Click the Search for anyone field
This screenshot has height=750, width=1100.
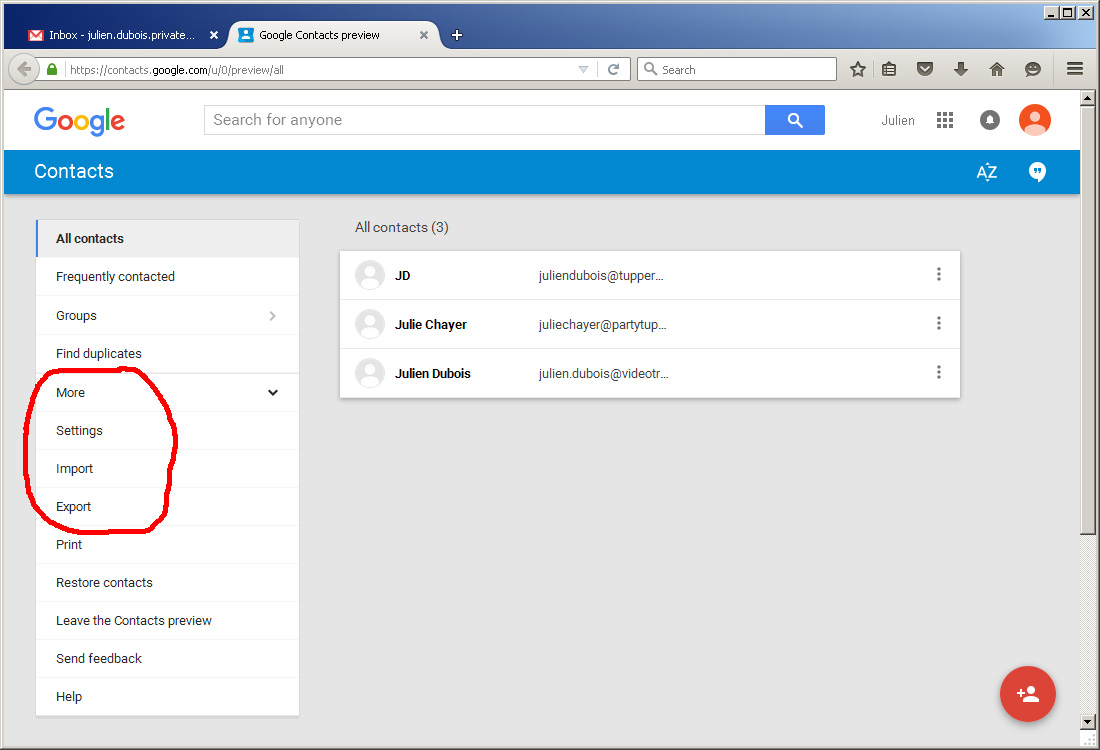tap(484, 120)
